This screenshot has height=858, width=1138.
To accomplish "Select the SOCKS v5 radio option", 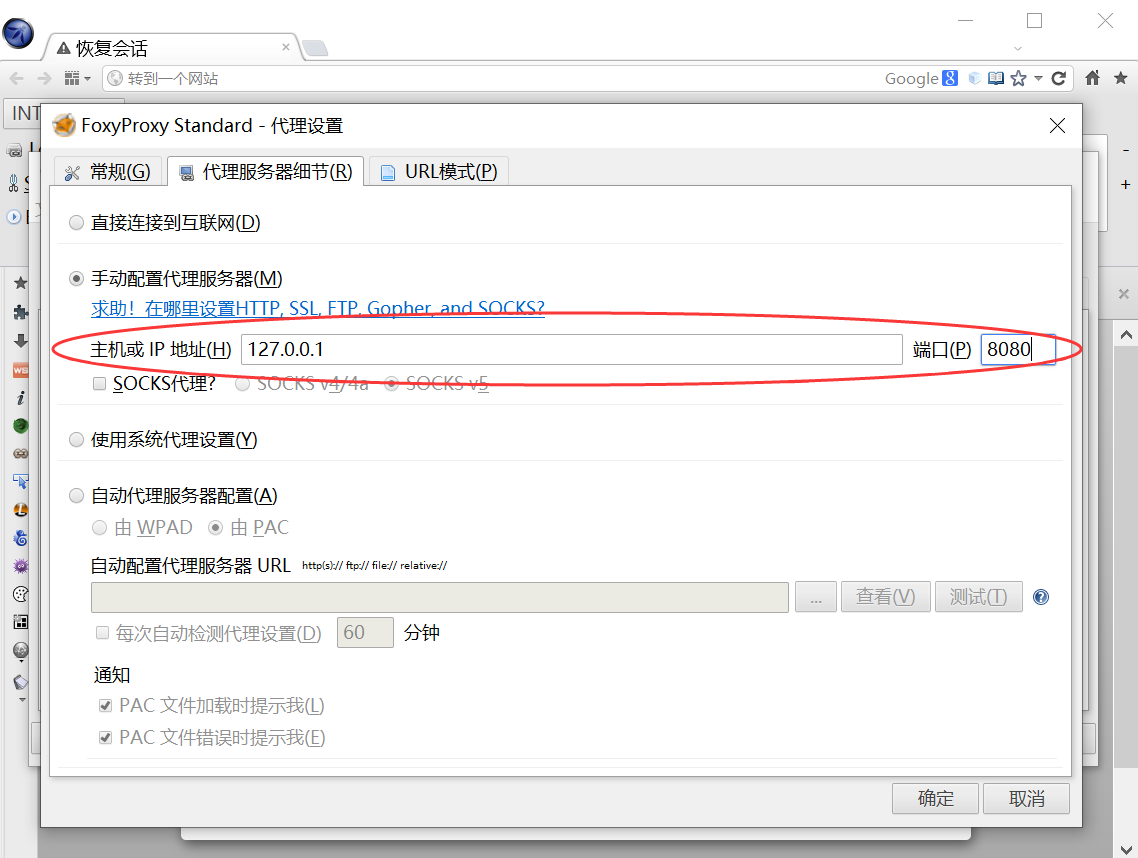I will pos(391,383).
